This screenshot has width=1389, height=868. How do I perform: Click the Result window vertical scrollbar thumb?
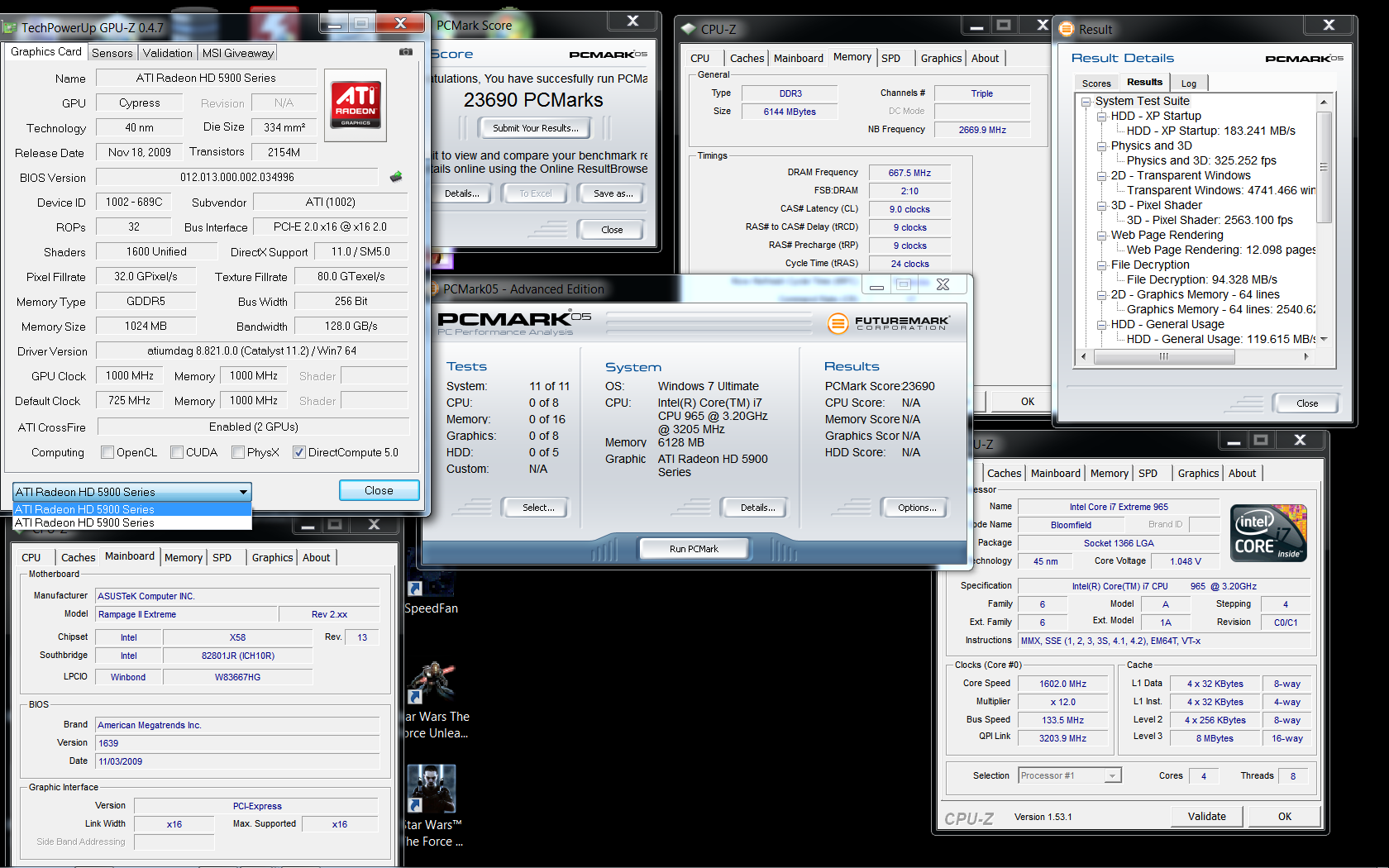point(1324,168)
